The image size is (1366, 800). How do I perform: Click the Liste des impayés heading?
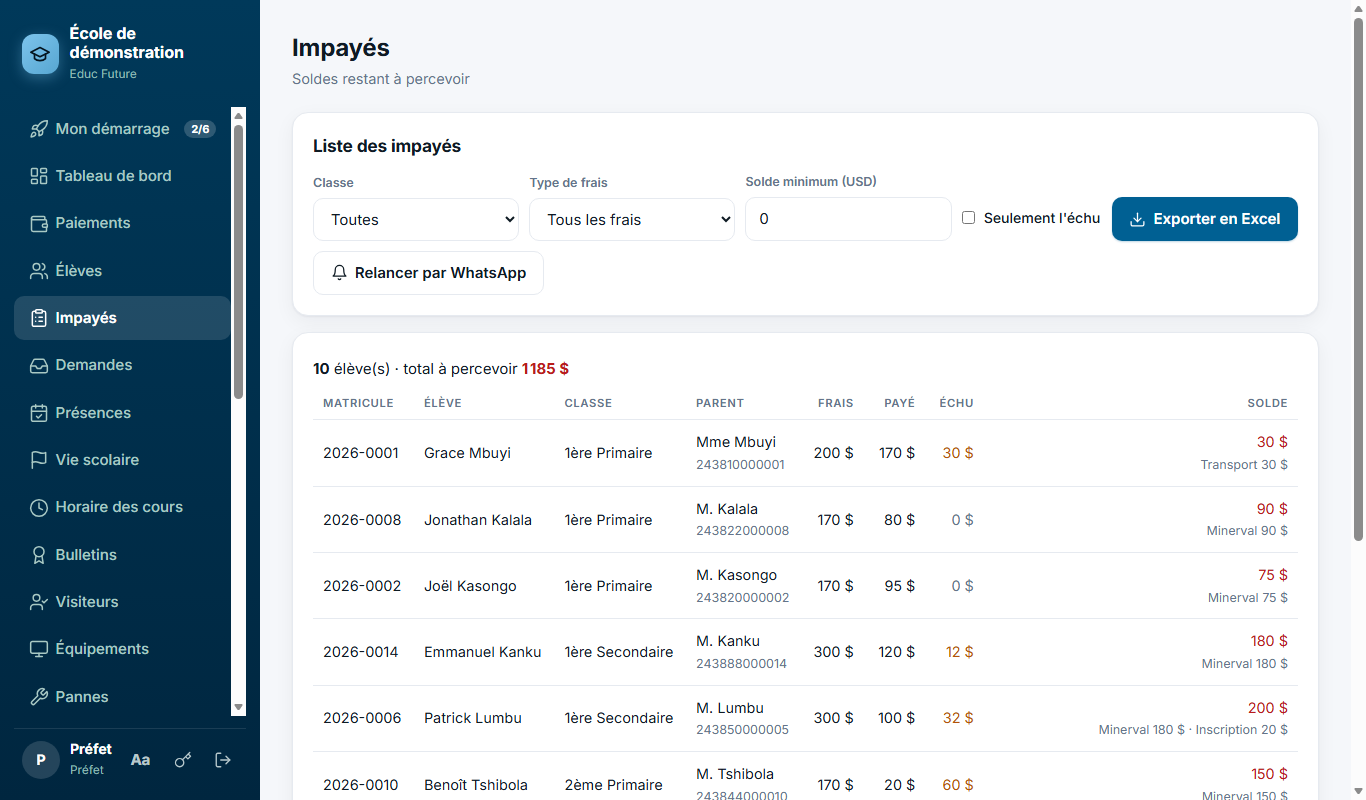[x=387, y=146]
